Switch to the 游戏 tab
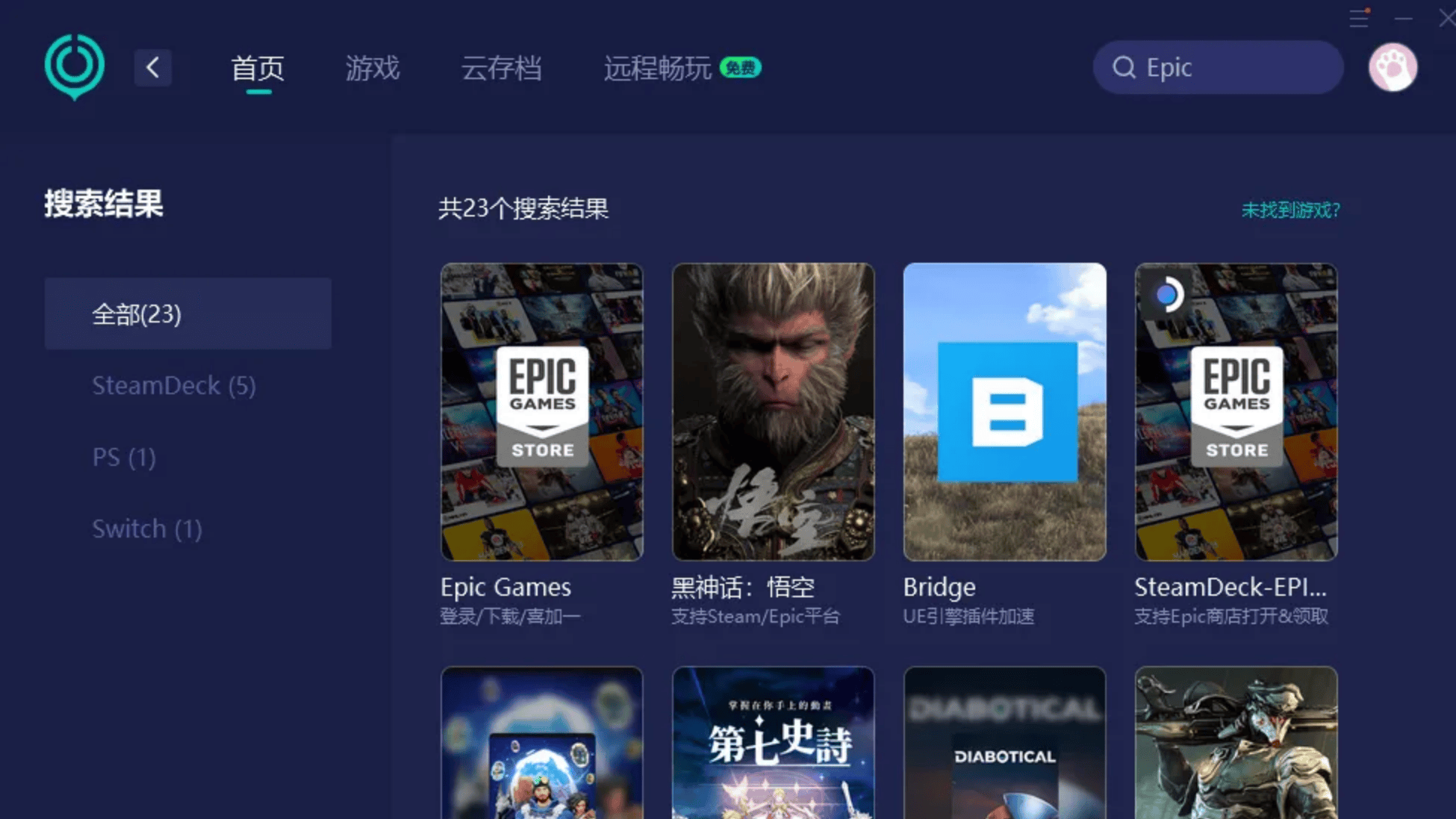 [373, 68]
